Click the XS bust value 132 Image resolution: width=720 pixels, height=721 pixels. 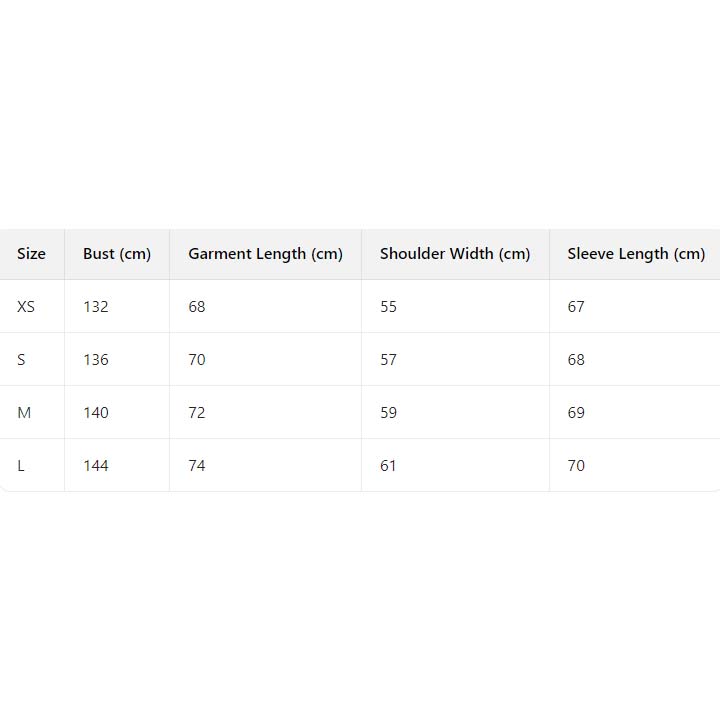96,307
